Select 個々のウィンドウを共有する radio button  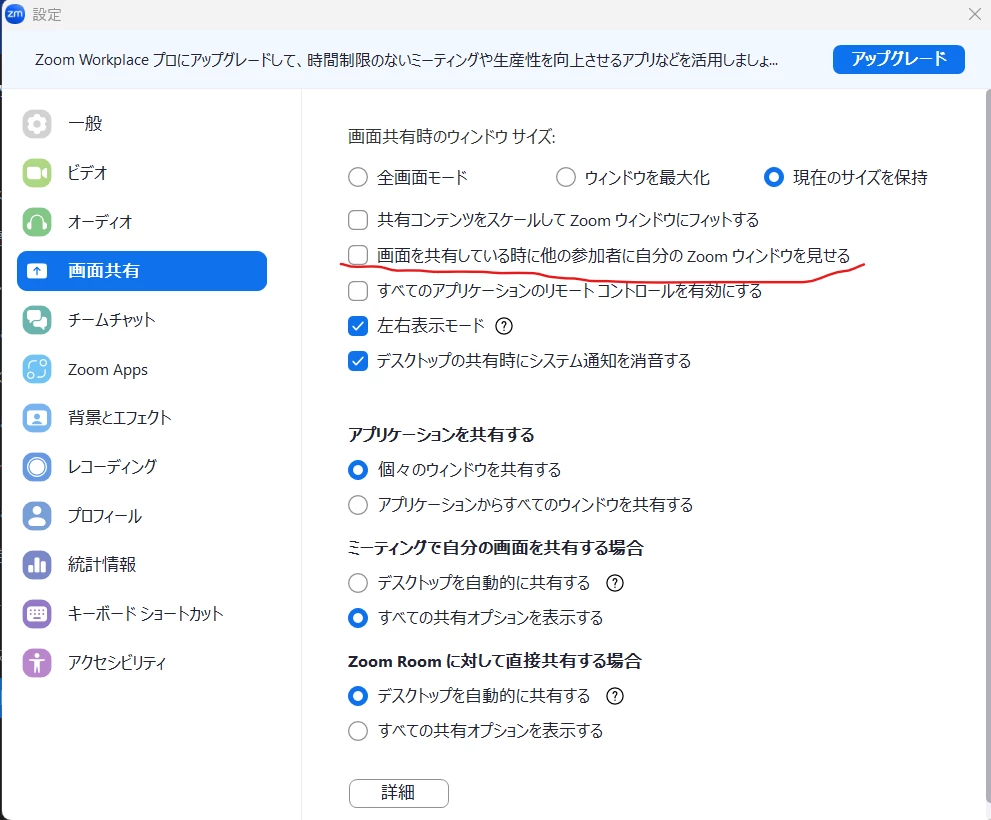pyautogui.click(x=358, y=470)
